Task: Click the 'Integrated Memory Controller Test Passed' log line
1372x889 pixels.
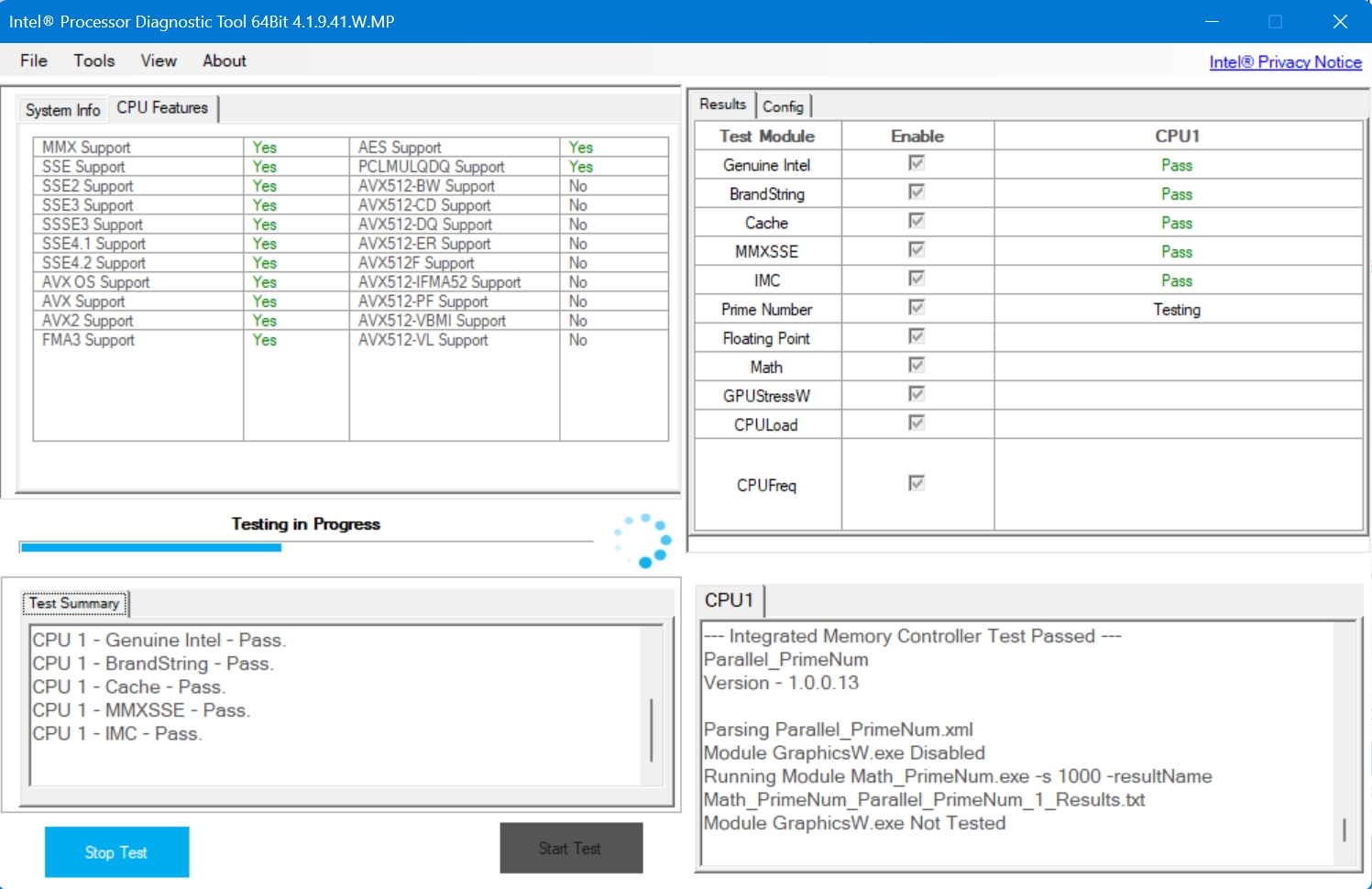Action: click(913, 636)
